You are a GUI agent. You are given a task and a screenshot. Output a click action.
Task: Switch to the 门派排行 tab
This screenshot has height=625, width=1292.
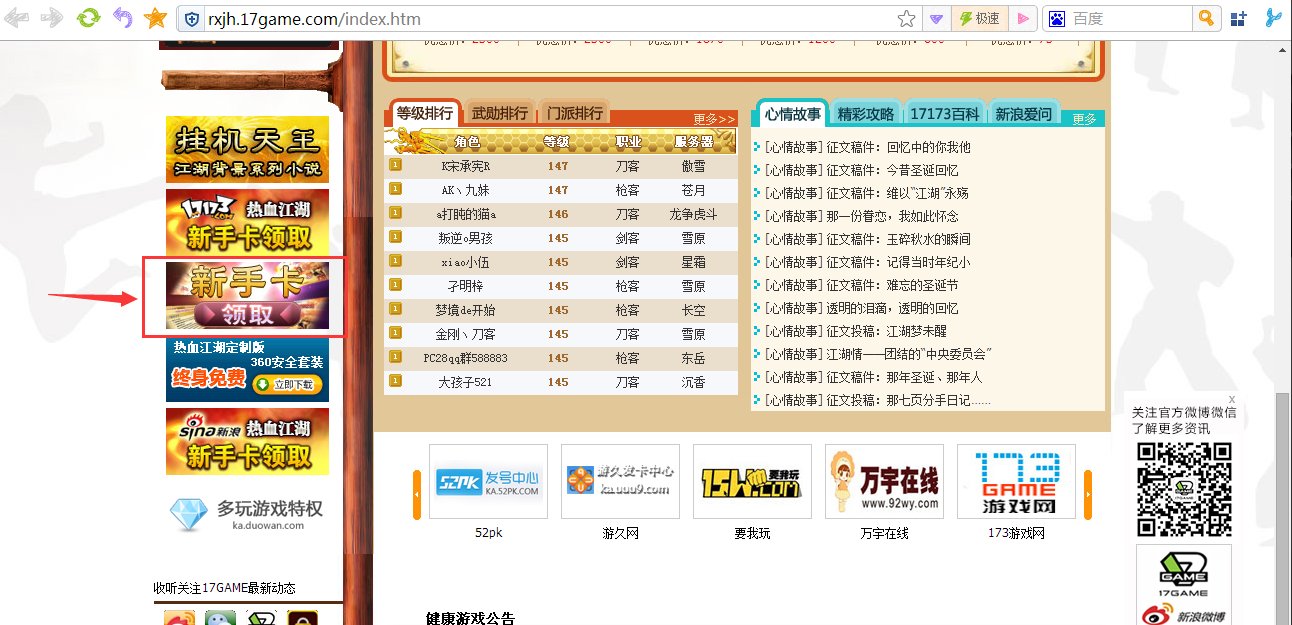(x=574, y=114)
